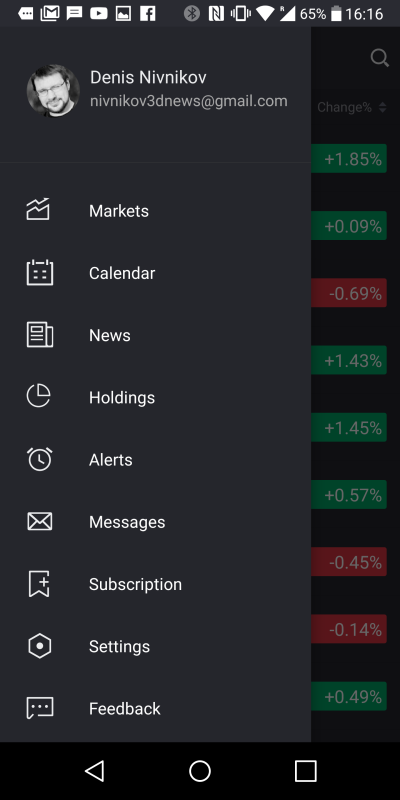
Task: Tap the Markets chart icon
Action: pyautogui.click(x=38, y=209)
